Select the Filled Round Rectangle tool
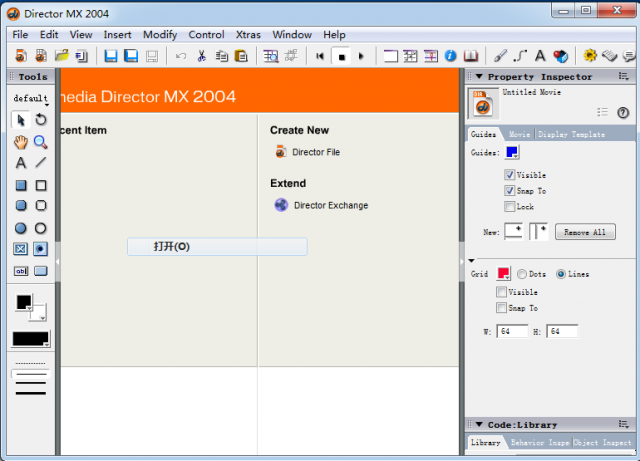Image resolution: width=640 pixels, height=461 pixels. 21,205
